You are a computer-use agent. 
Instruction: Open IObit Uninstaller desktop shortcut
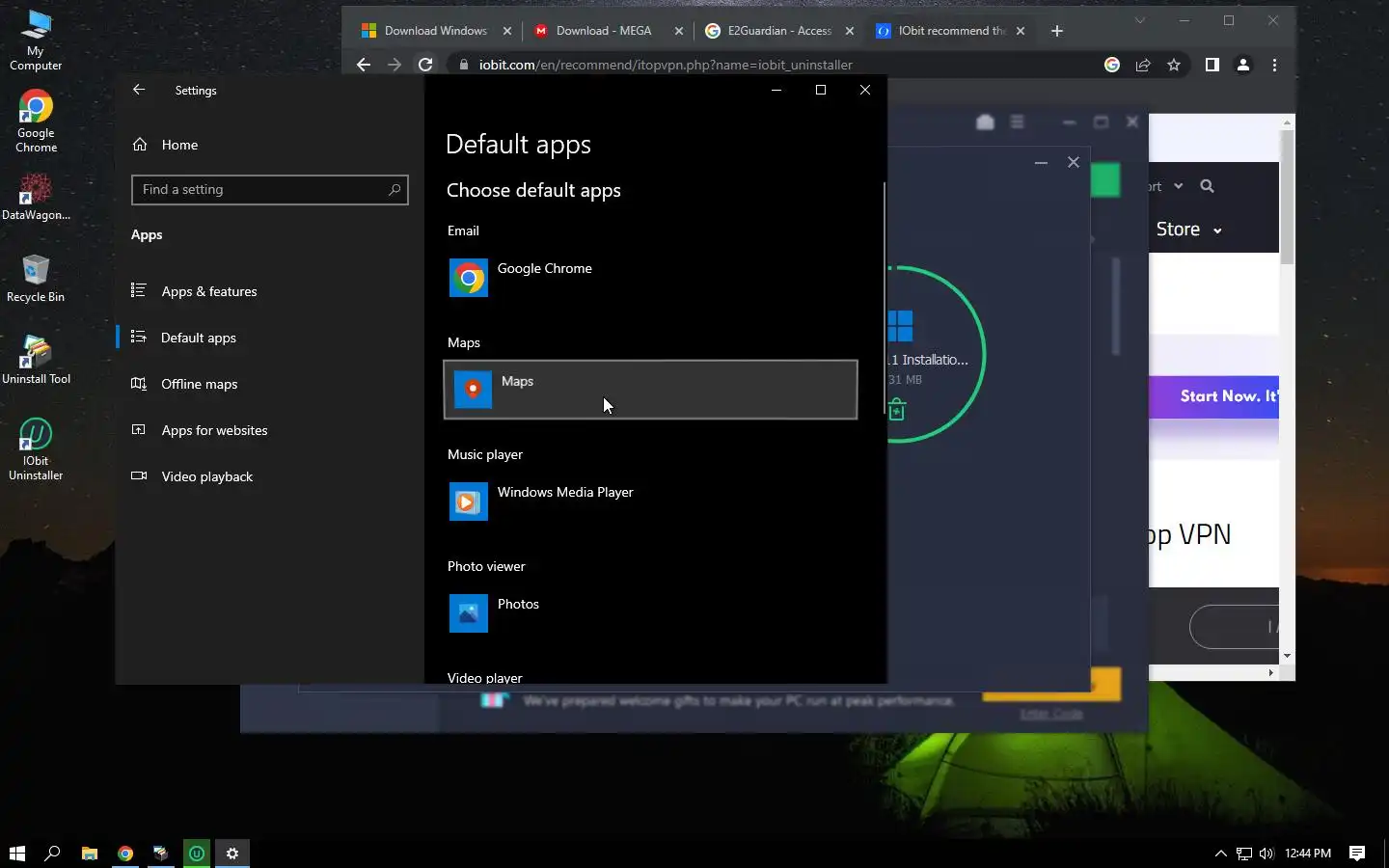coord(36,449)
